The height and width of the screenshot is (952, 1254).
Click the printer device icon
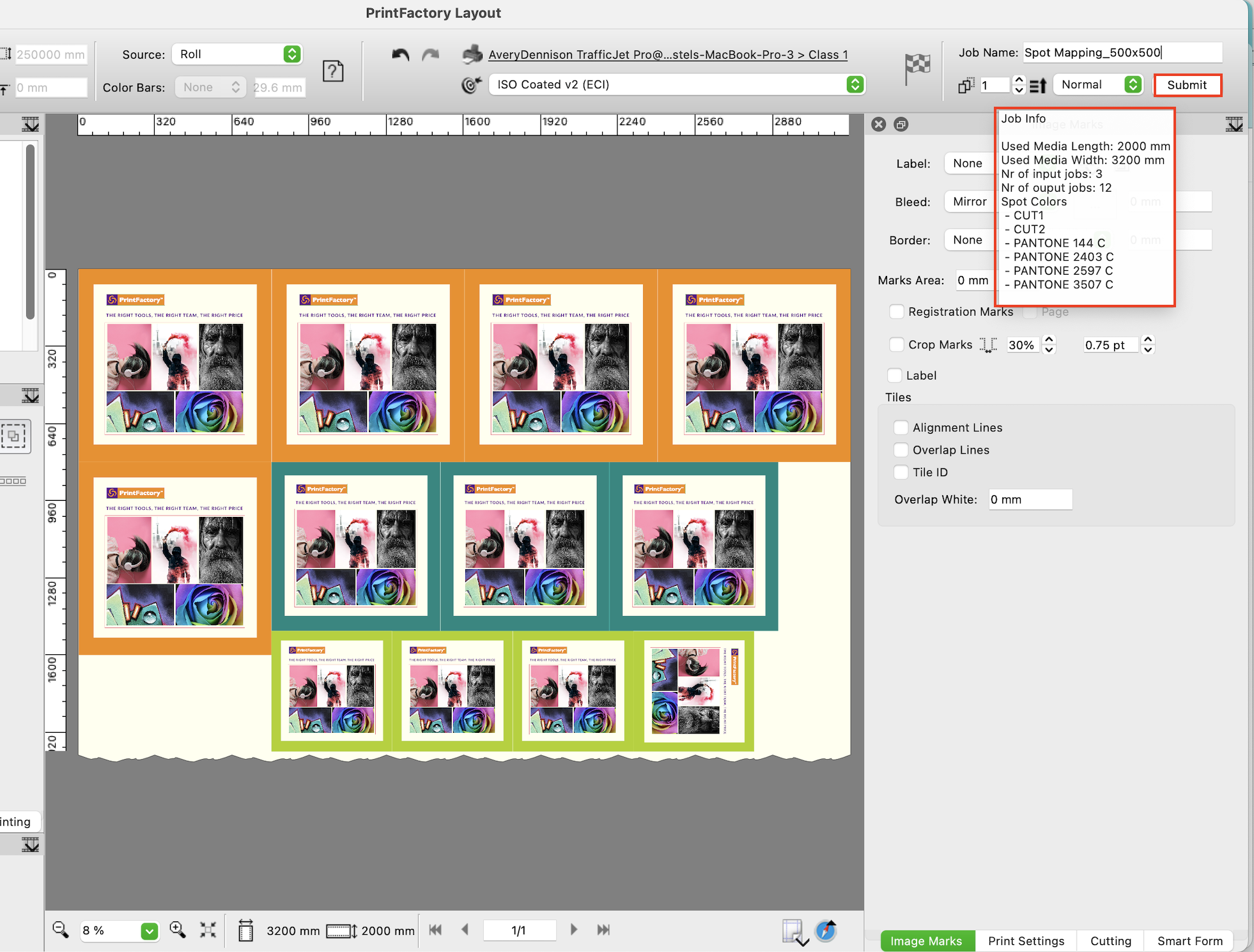[472, 54]
